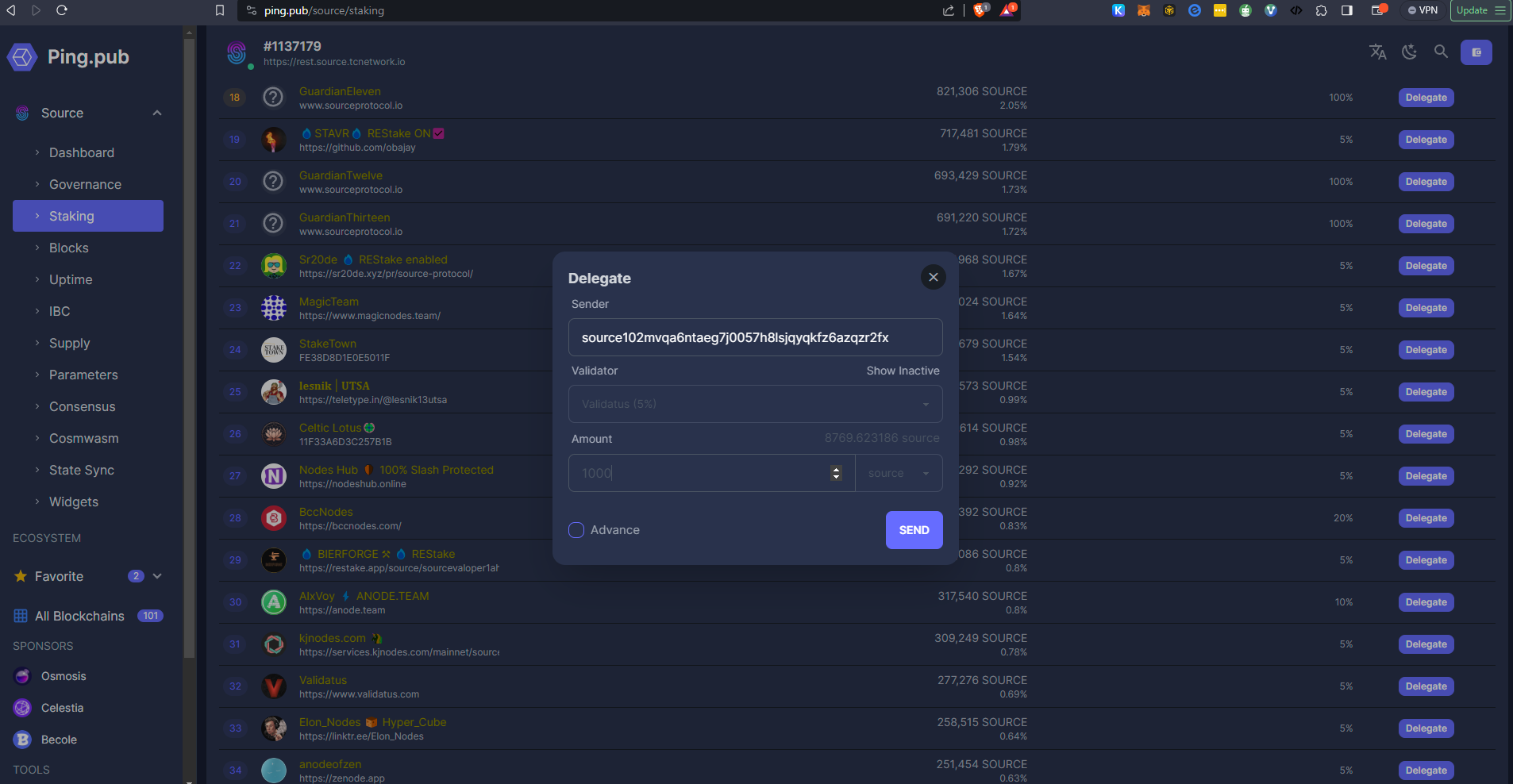The height and width of the screenshot is (784, 1513).
Task: Open the search magnifier icon
Action: (1441, 52)
